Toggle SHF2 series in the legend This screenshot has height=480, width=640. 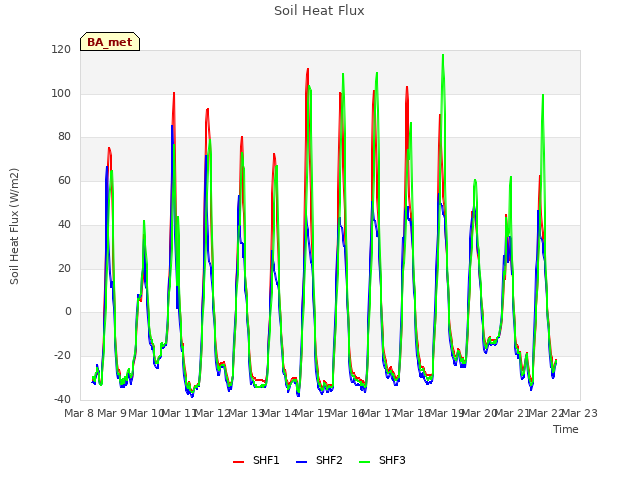319,460
